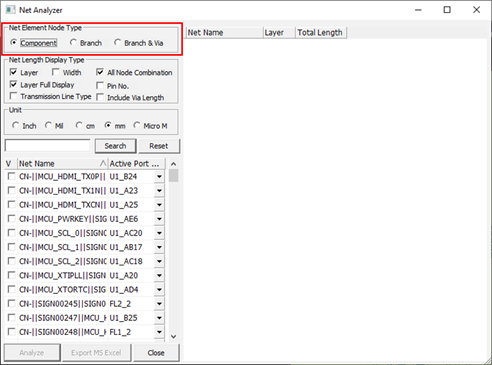The width and height of the screenshot is (492, 365).
Task: Check the MCU_SCL_2 net row
Action: click(x=11, y=261)
